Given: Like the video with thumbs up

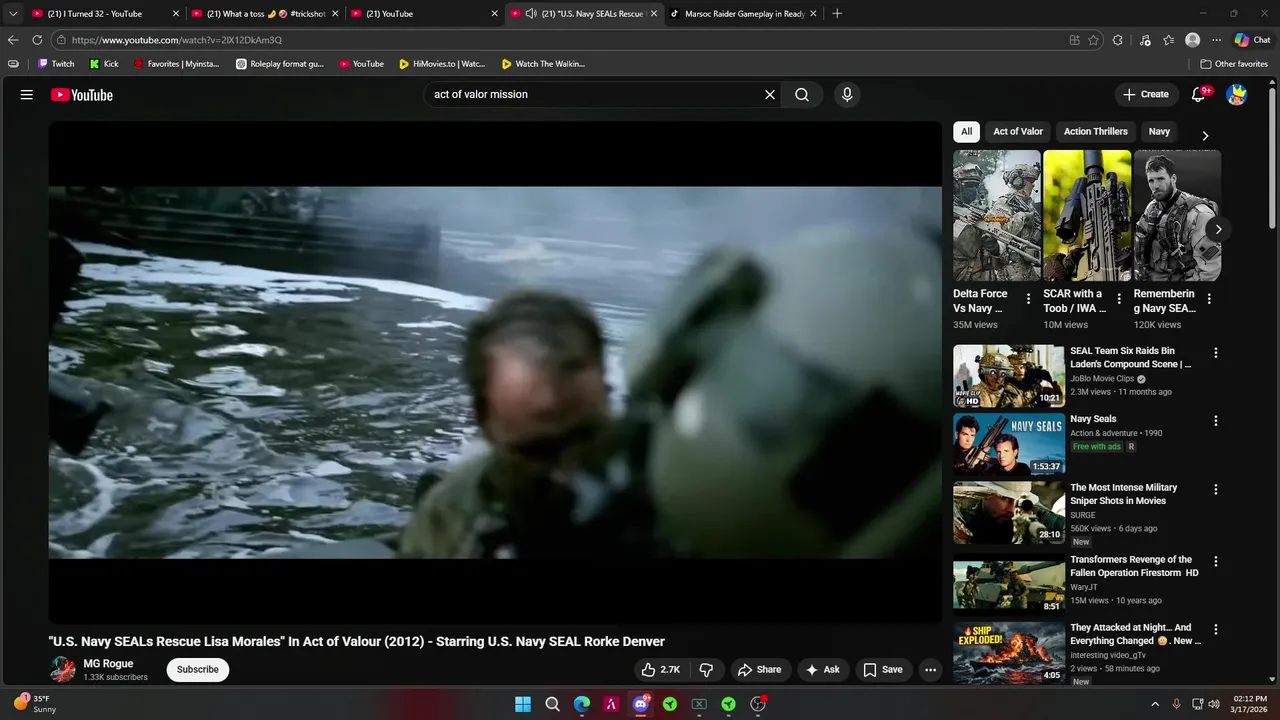Looking at the screenshot, I should pyautogui.click(x=661, y=670).
